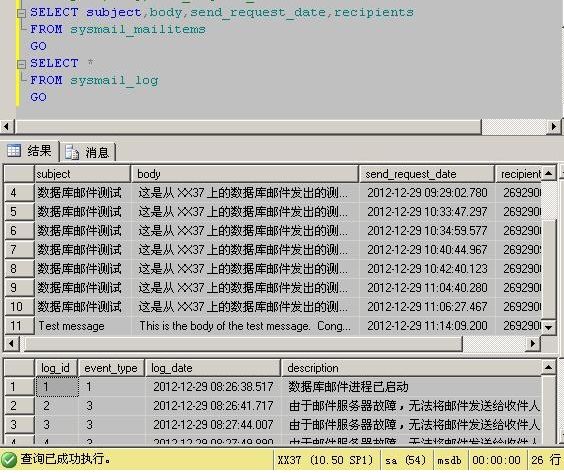Collapse the first SELECT statement block
This screenshot has height=473, width=564.
(x=22, y=13)
